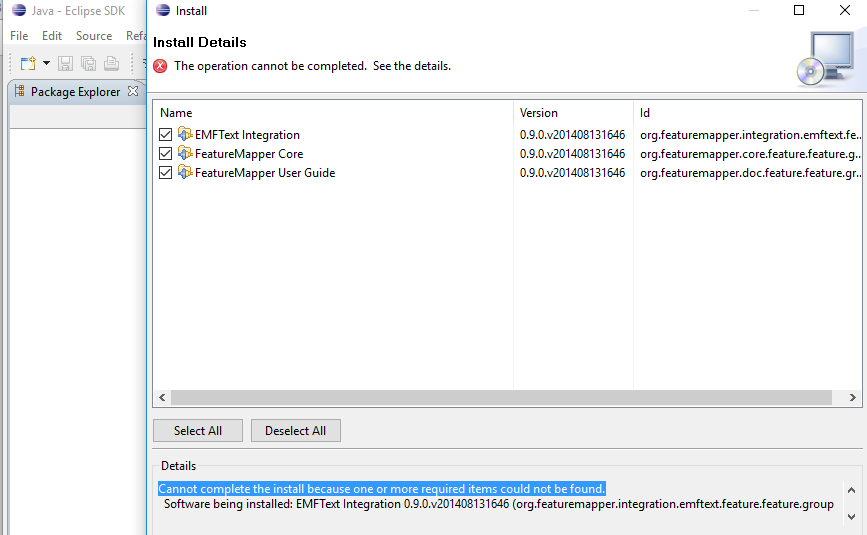
Task: Open the File menu
Action: coord(19,36)
